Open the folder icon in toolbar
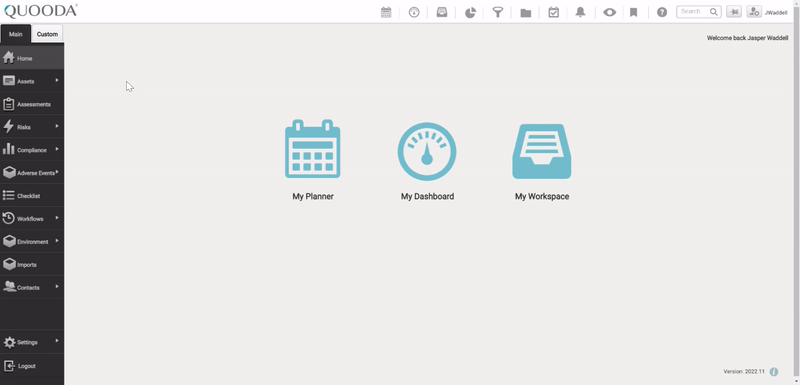The width and height of the screenshot is (800, 385). click(x=526, y=13)
